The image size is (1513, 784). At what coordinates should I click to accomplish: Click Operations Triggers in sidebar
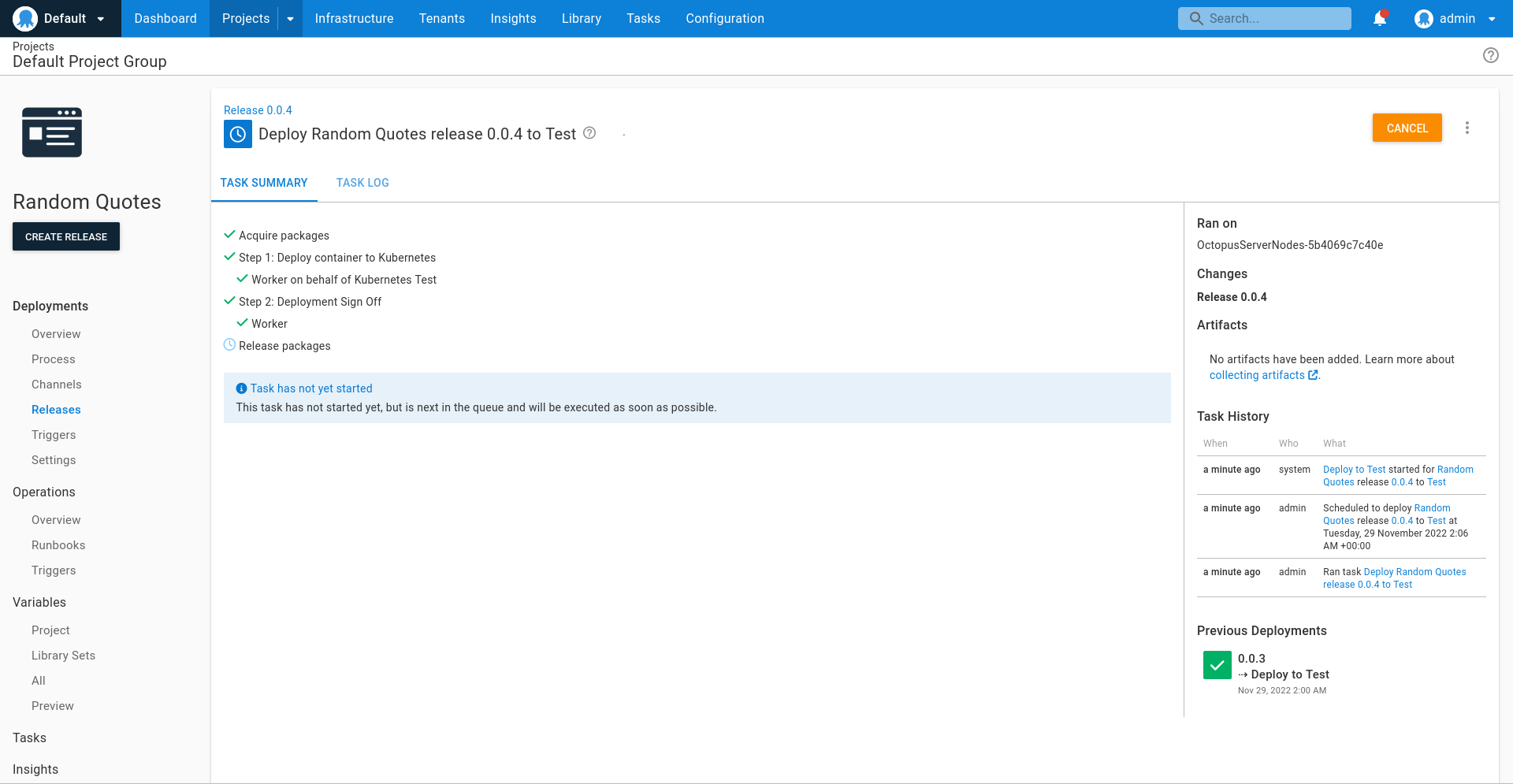[54, 570]
